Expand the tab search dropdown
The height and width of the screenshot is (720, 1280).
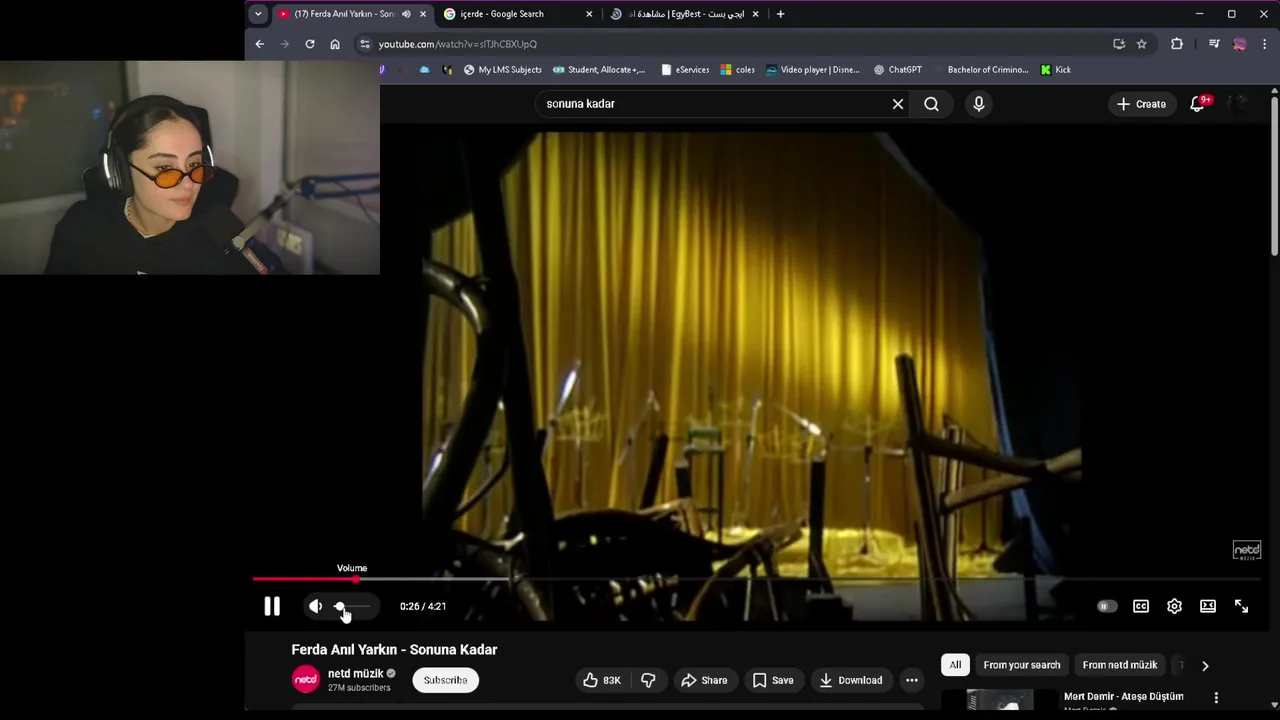pyautogui.click(x=258, y=14)
